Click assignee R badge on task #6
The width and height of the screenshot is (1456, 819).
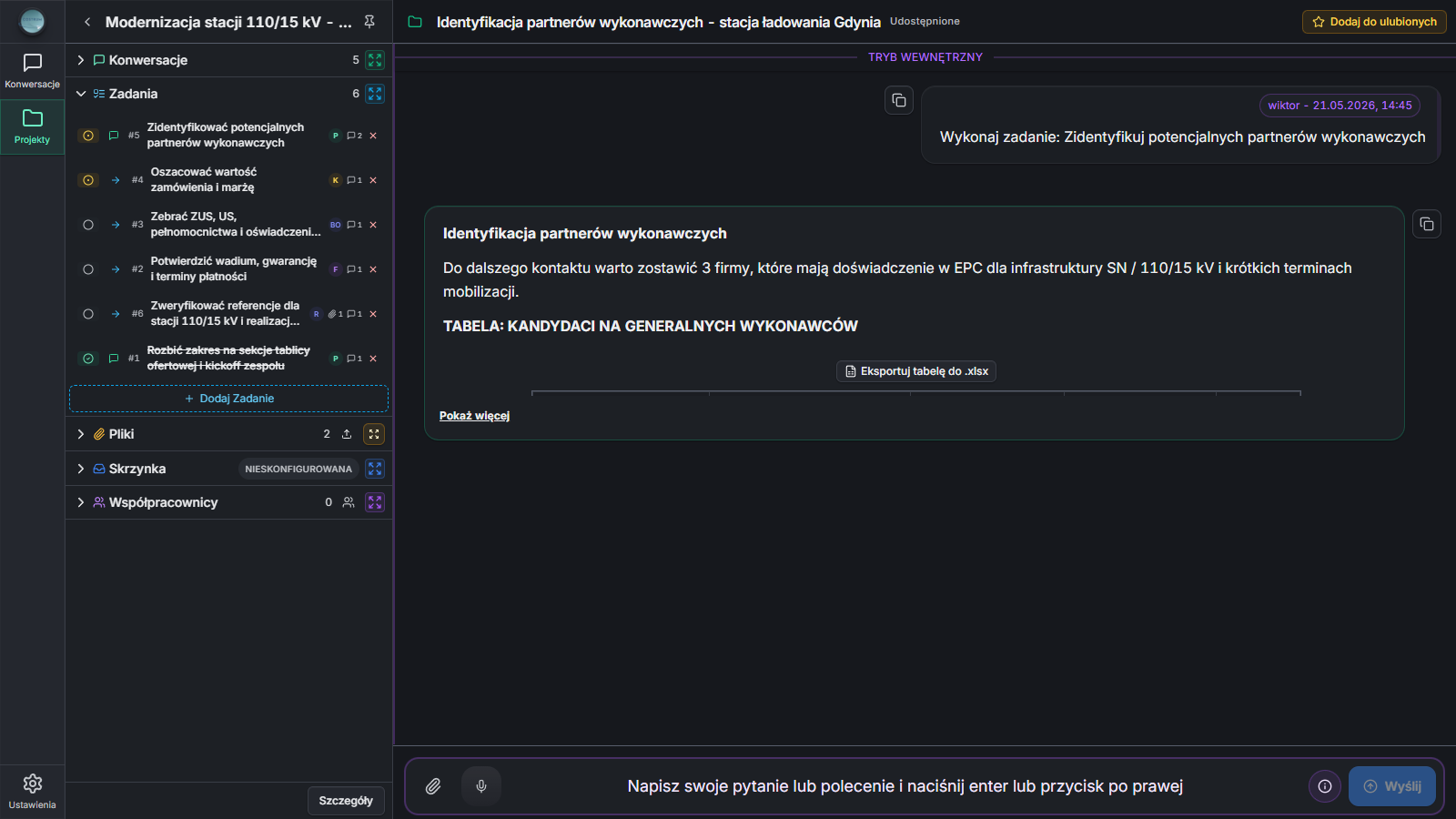point(317,314)
